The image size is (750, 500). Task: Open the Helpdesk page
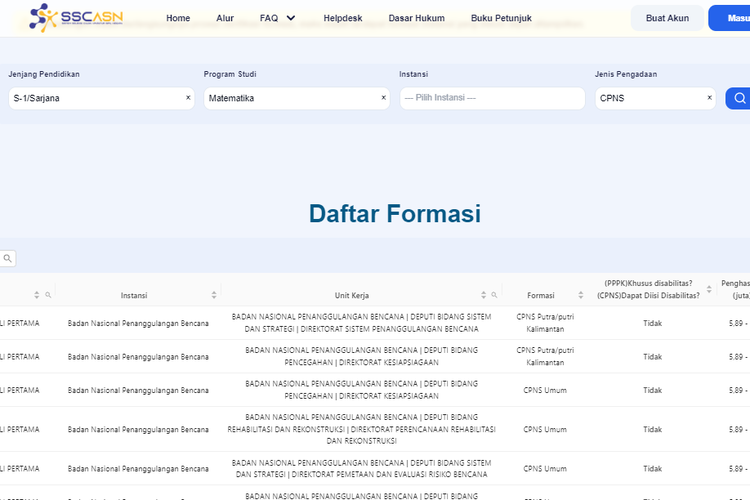pos(342,18)
